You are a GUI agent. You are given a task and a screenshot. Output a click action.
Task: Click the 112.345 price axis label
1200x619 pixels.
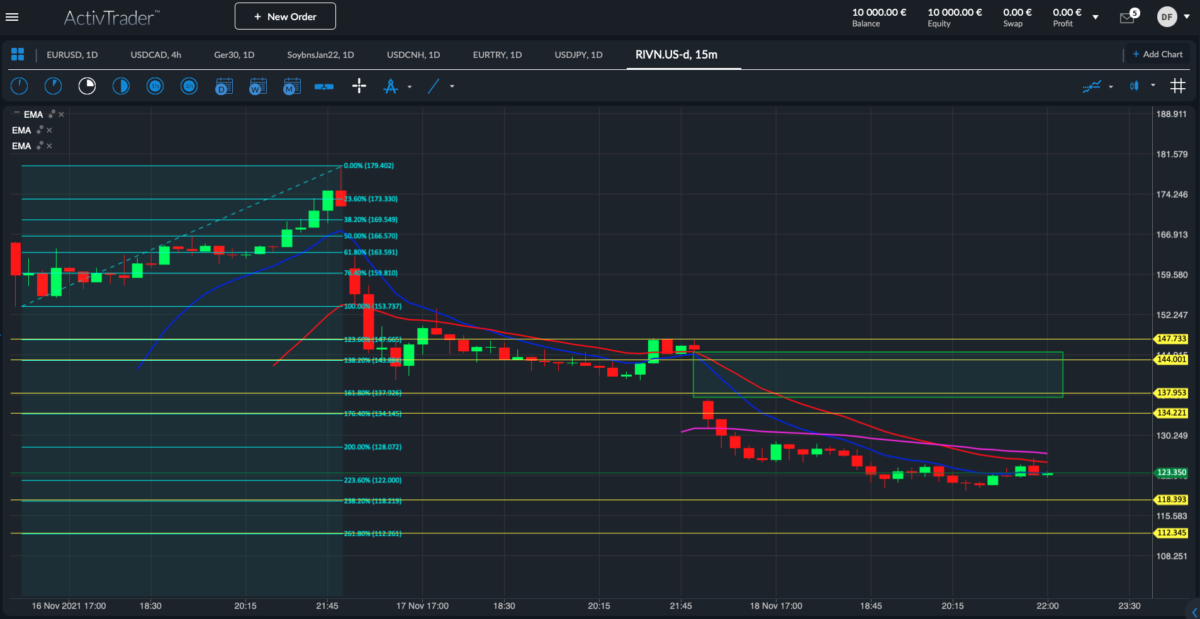[x=1169, y=533]
